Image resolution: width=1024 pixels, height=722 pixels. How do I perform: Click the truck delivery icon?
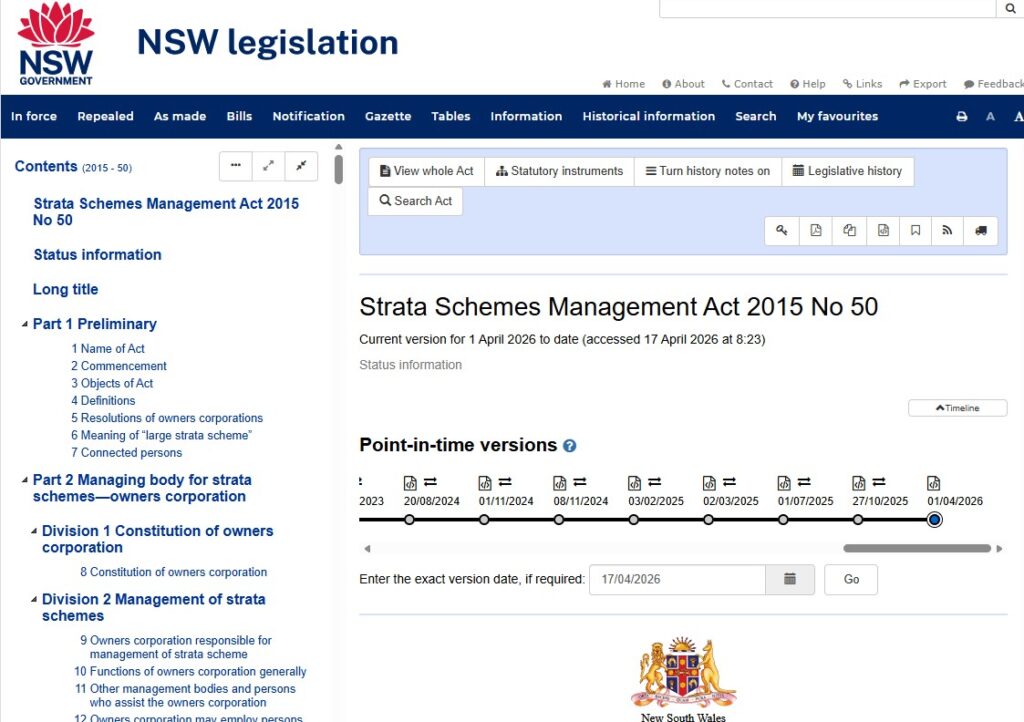(980, 231)
